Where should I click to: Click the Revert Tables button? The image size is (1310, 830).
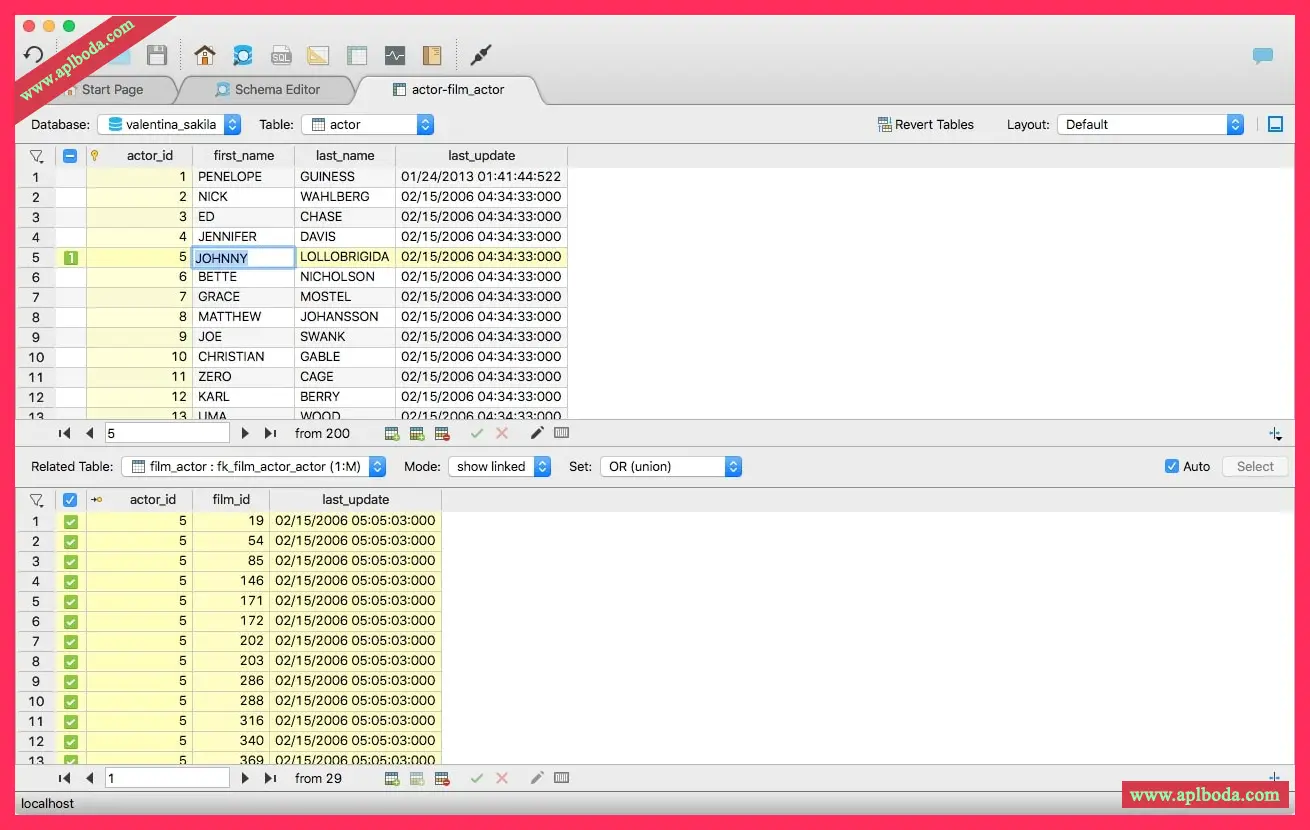[x=925, y=125]
